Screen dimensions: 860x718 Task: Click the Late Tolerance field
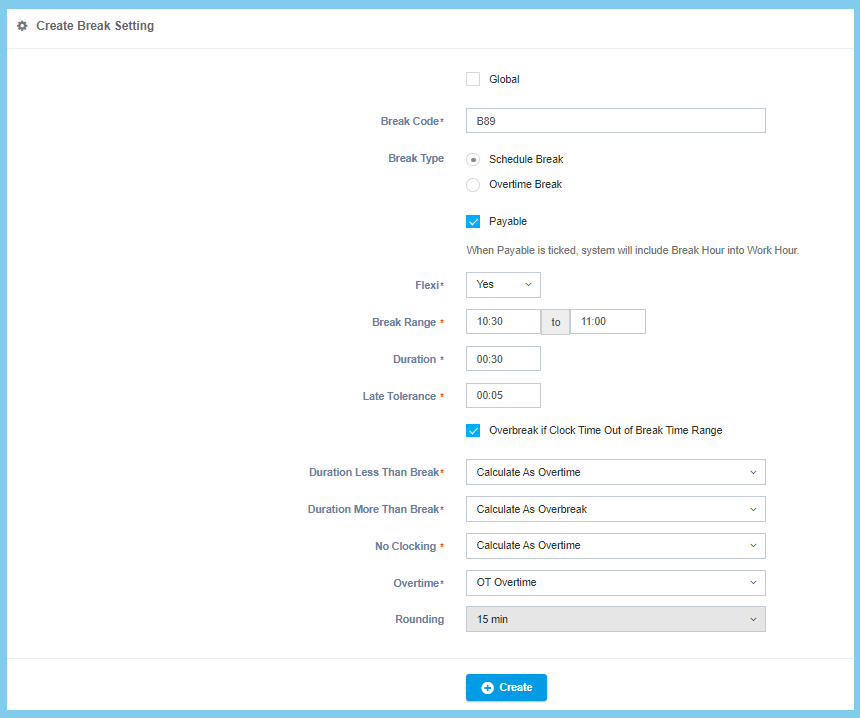(503, 396)
